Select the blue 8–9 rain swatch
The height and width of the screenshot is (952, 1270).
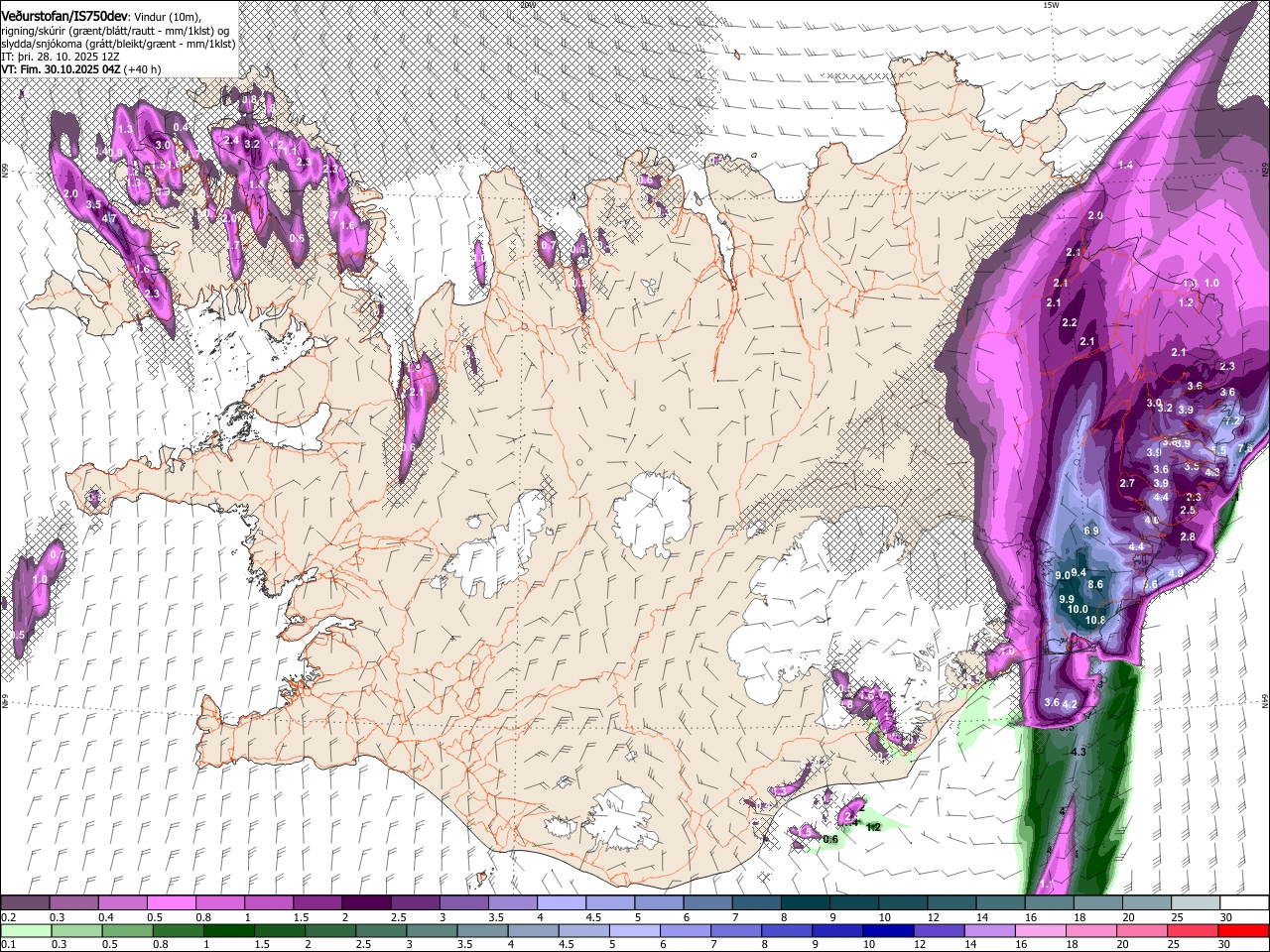787,931
